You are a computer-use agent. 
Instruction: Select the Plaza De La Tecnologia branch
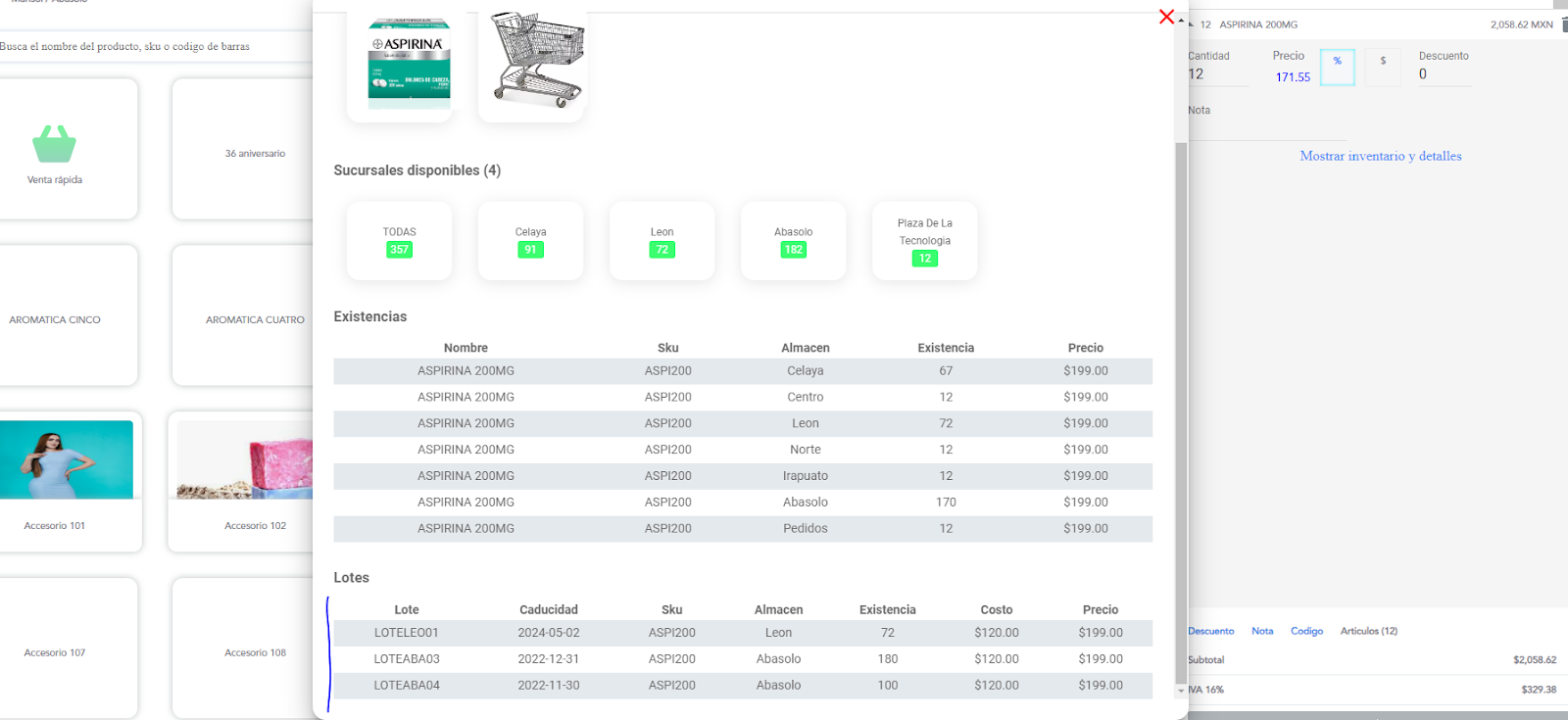[924, 241]
